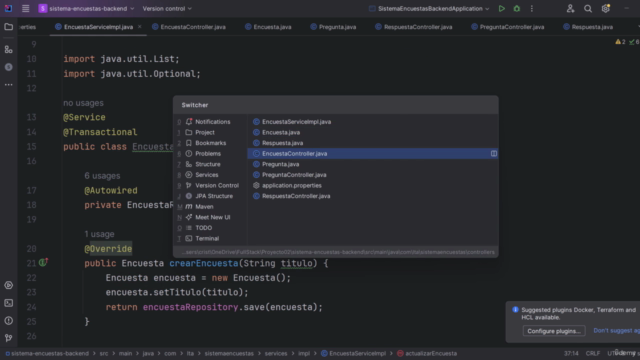Image resolution: width=640 pixels, height=360 pixels.
Task: Close the EncuestaServiceImpl.java tab
Action: coord(140,27)
